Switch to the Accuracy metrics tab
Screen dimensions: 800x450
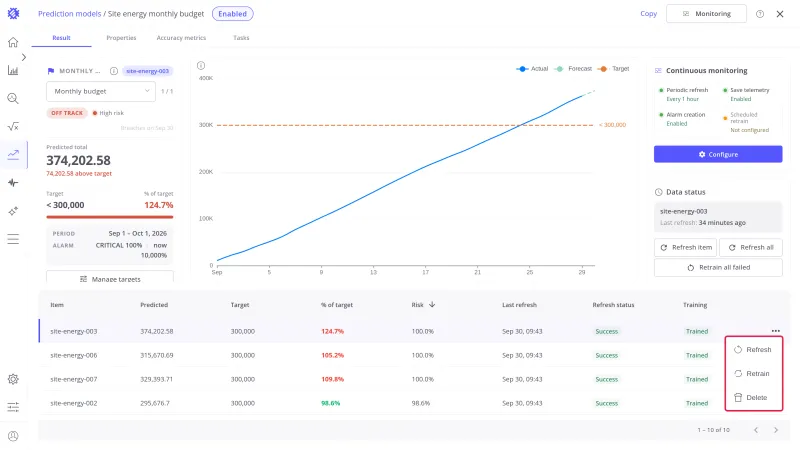tap(181, 38)
